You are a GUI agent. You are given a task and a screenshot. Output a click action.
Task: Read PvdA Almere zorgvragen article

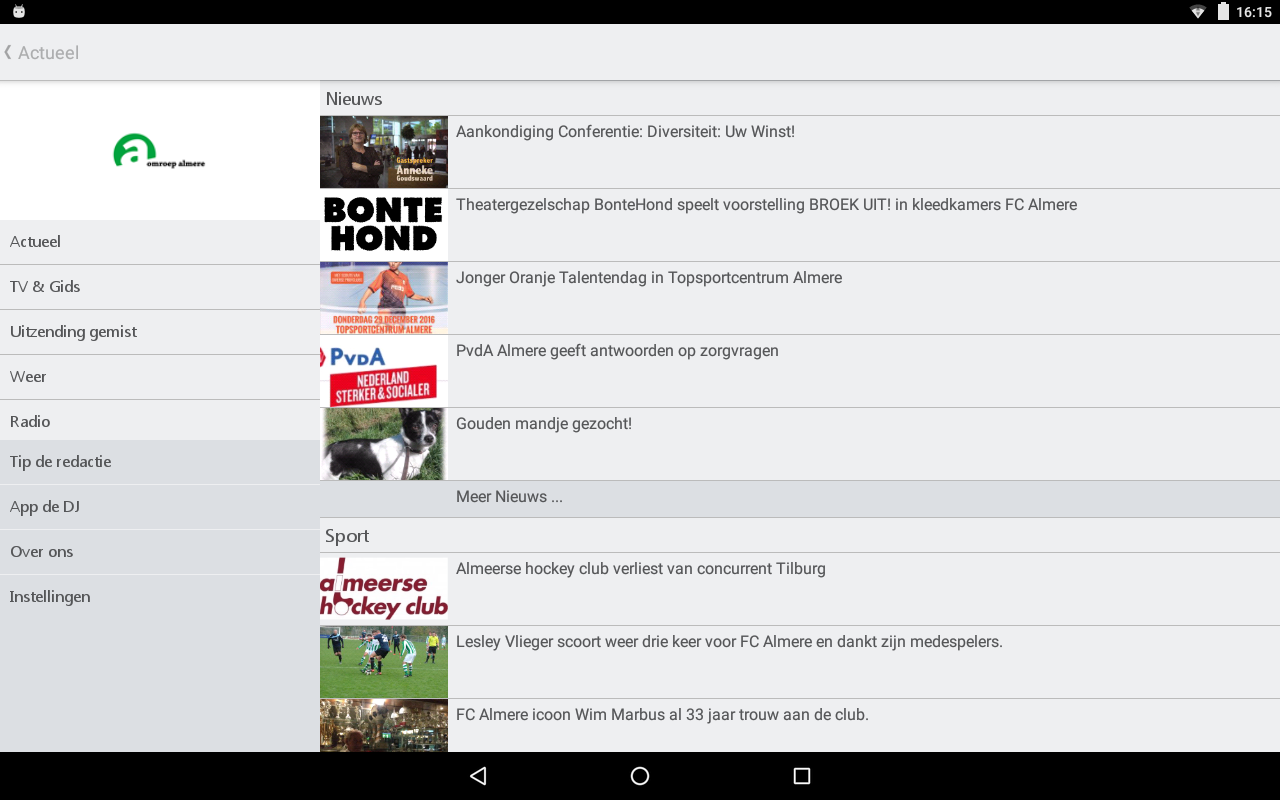800,371
